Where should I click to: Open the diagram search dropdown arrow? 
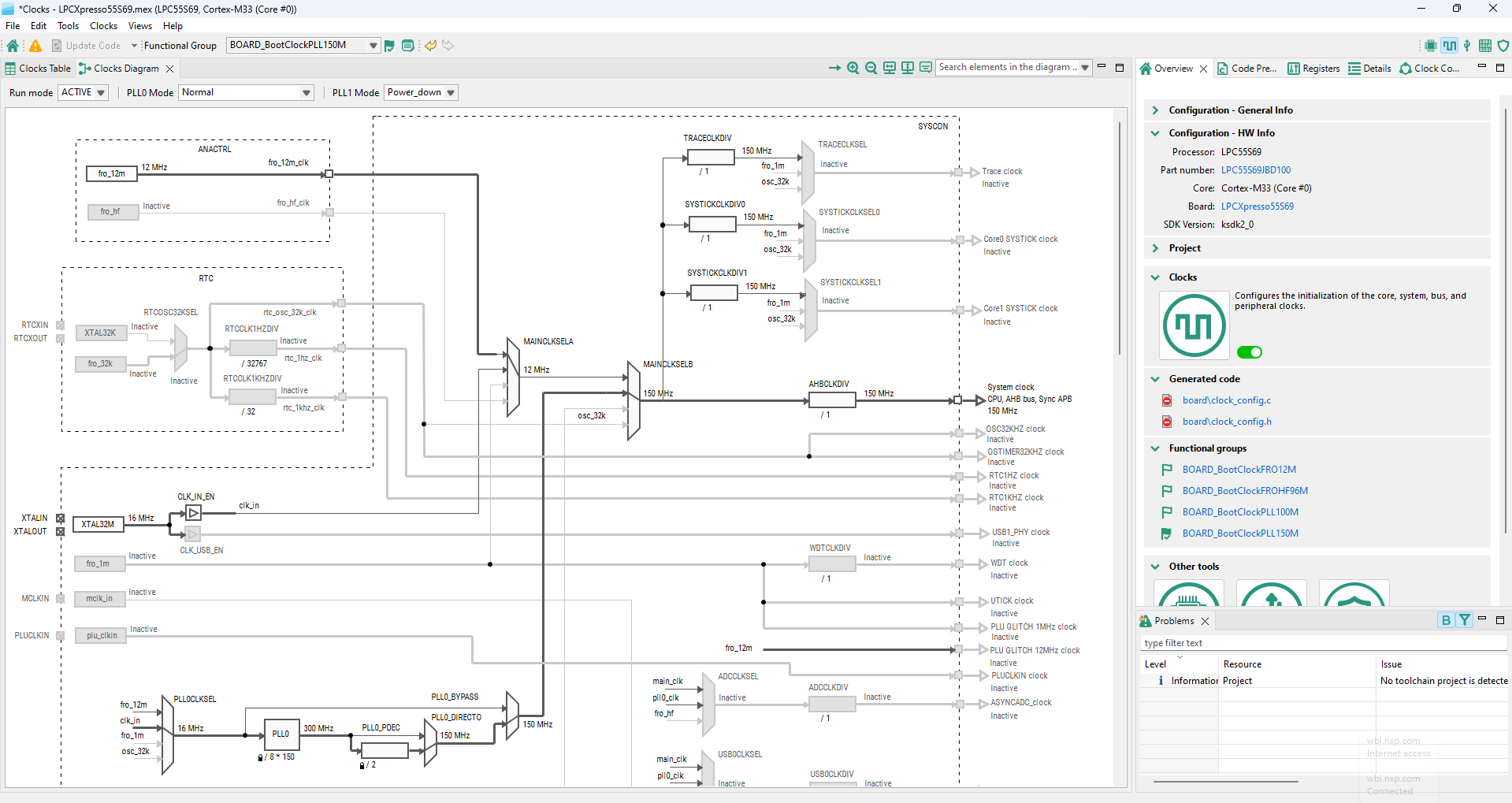pyautogui.click(x=1085, y=68)
